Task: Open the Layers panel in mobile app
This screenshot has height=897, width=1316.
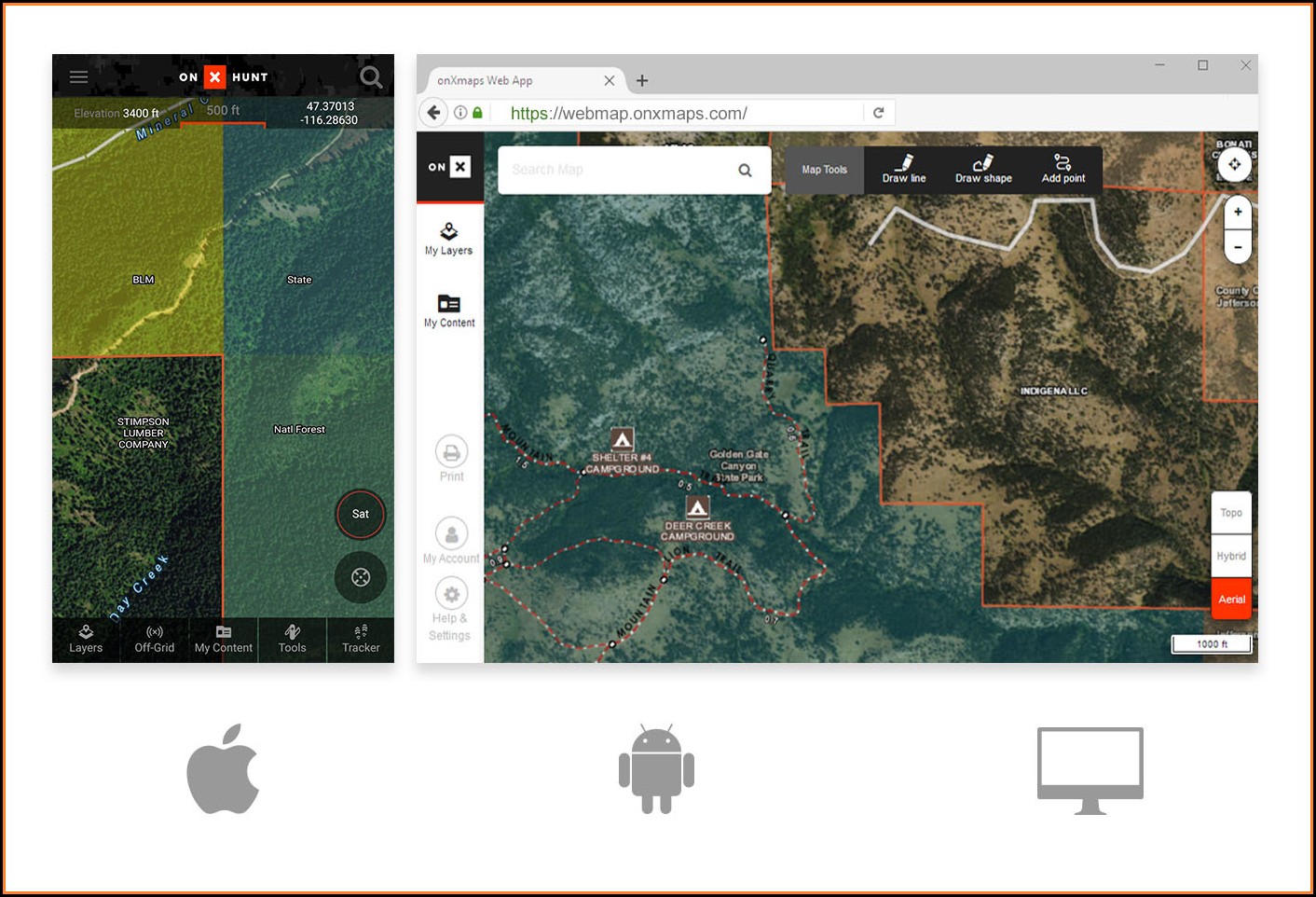Action: pyautogui.click(x=86, y=640)
